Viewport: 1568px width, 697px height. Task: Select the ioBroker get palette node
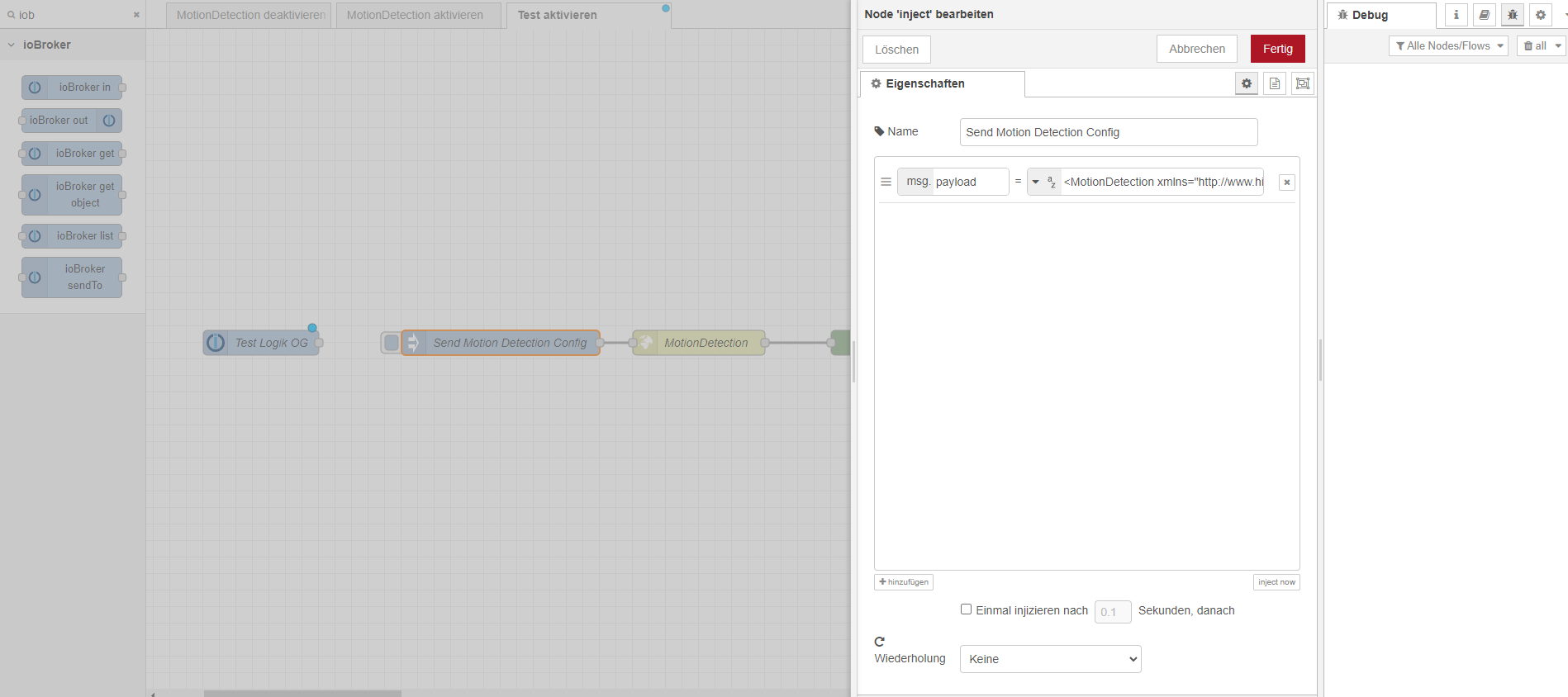point(72,154)
